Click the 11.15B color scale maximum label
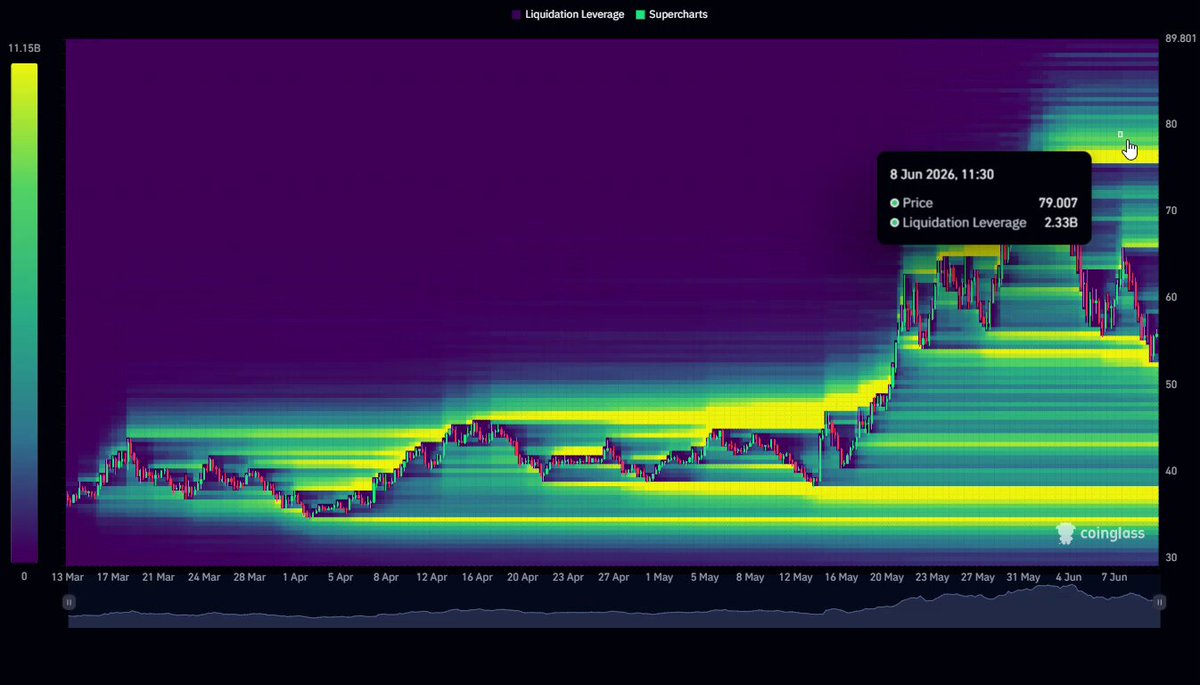Image resolution: width=1200 pixels, height=685 pixels. [23, 48]
